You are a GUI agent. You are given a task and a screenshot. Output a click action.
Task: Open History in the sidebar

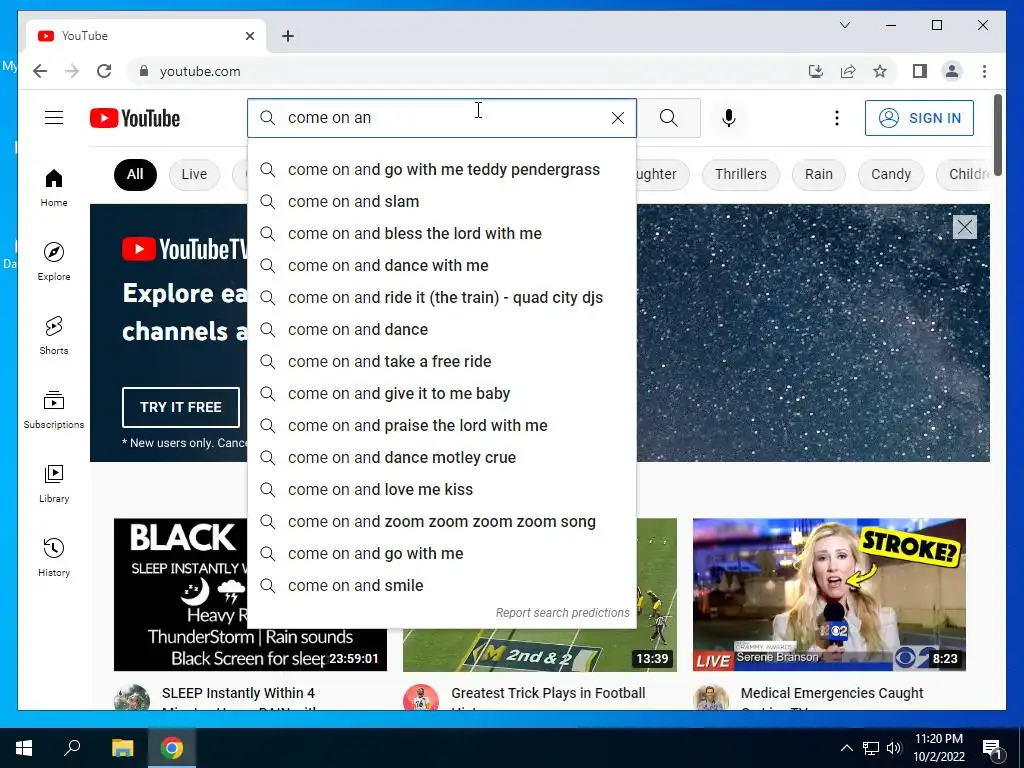coord(54,557)
